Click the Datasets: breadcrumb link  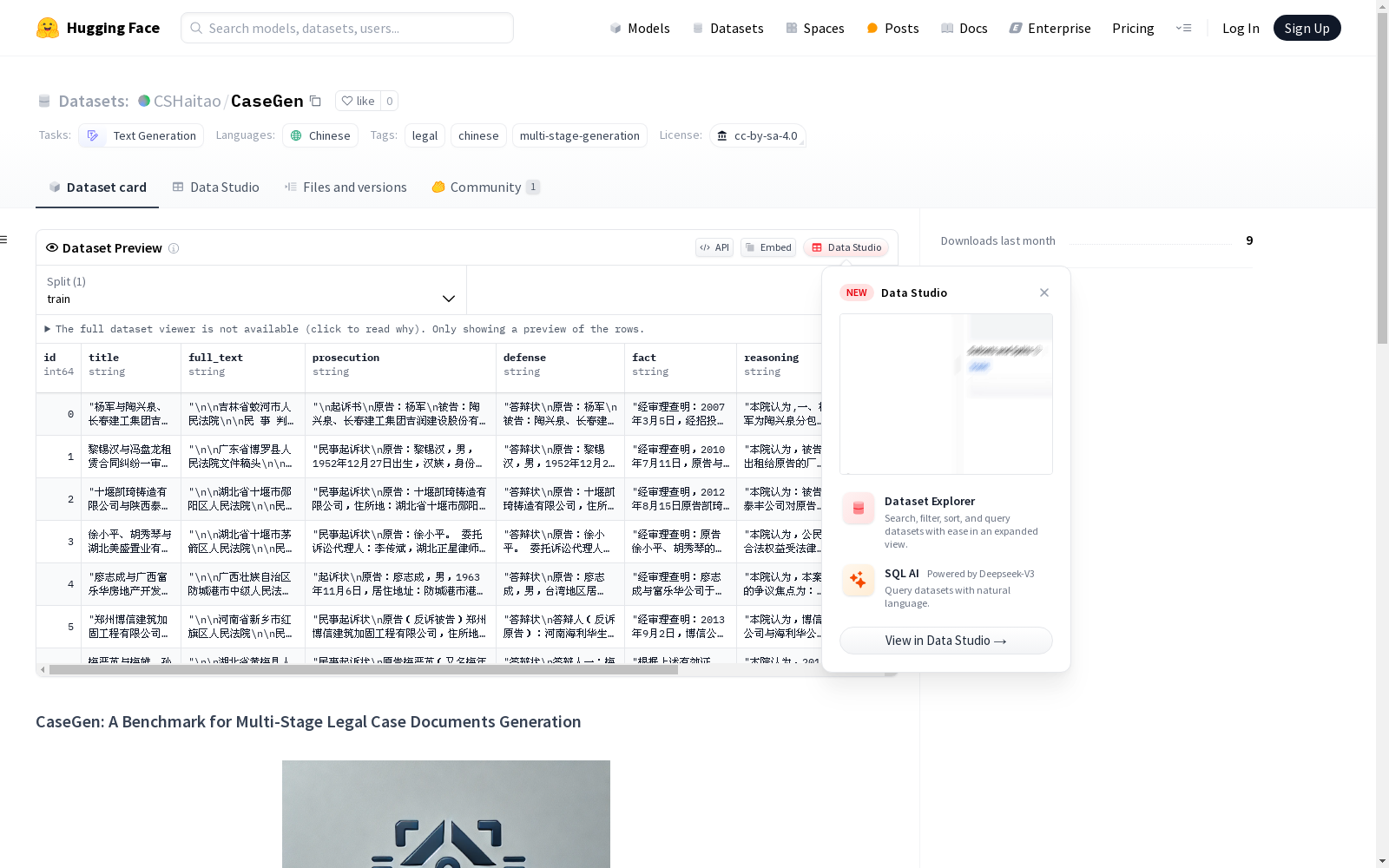click(x=94, y=101)
